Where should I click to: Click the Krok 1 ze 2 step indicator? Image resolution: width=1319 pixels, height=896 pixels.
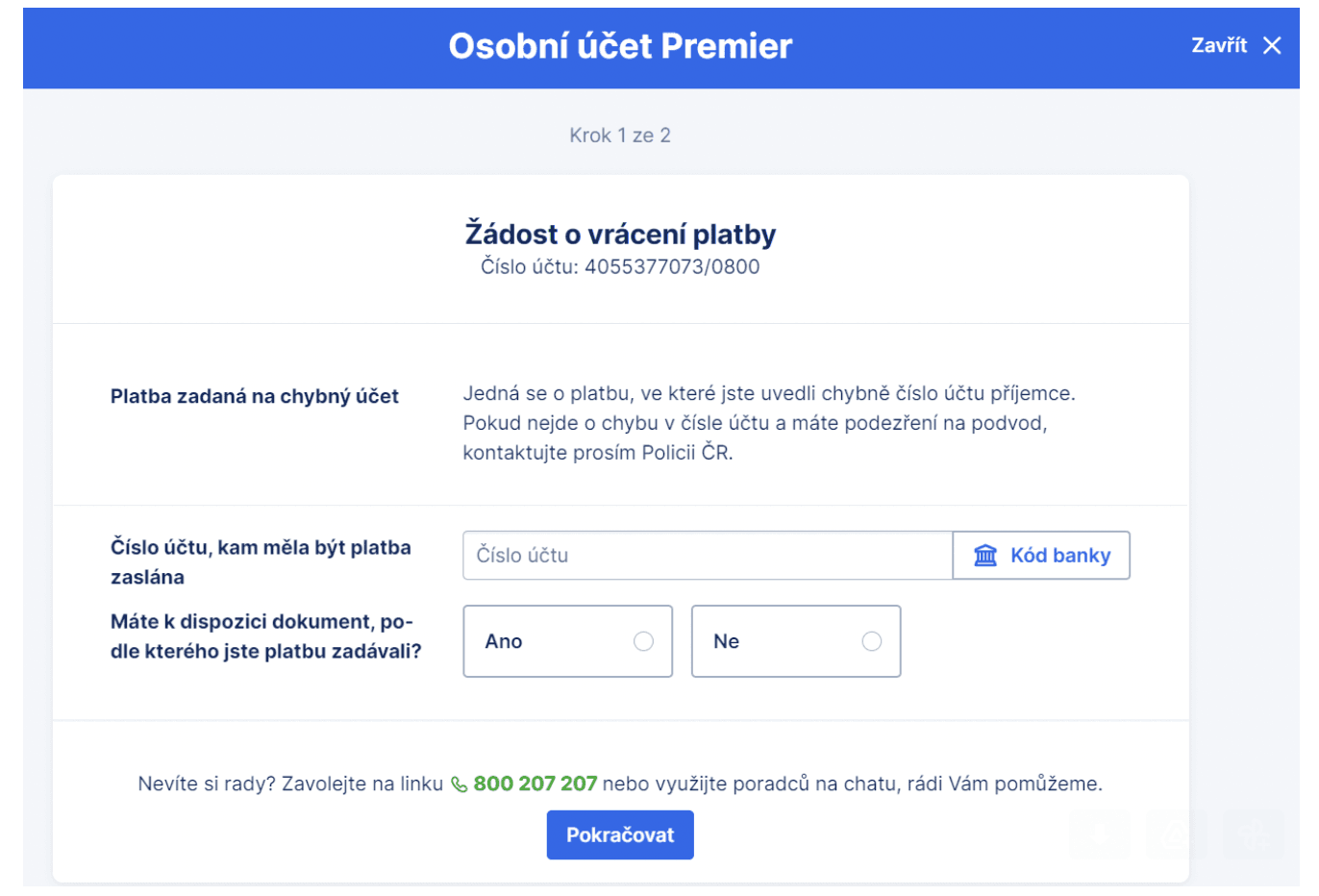click(x=620, y=136)
